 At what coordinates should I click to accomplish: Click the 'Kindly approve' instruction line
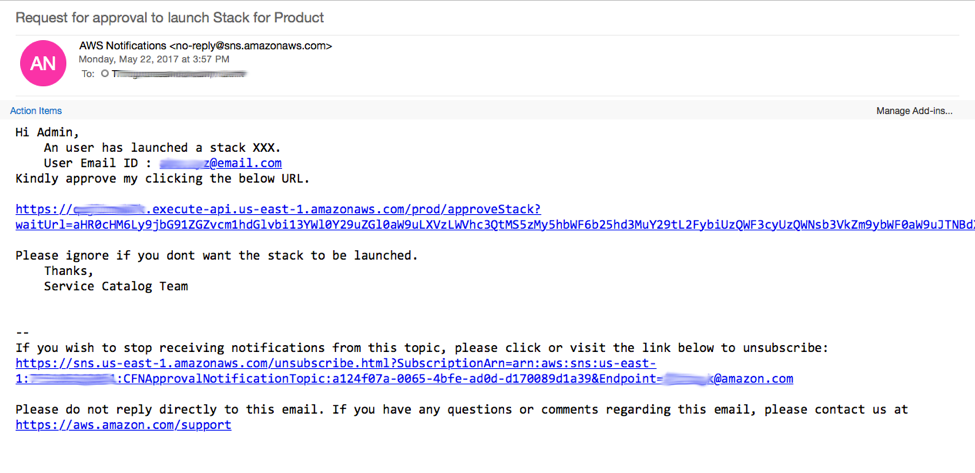[x=162, y=179]
